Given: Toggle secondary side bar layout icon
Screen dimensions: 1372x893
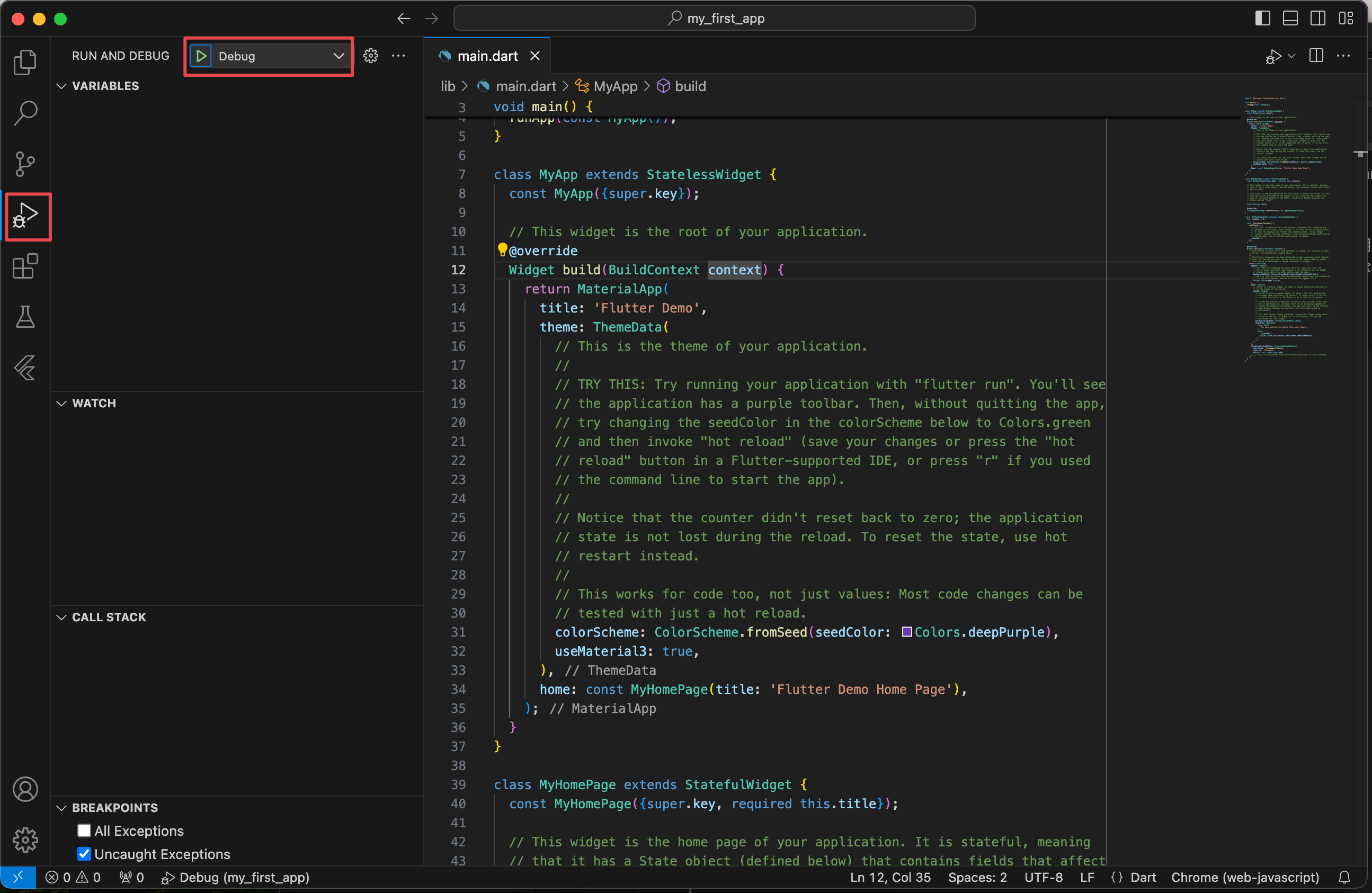Looking at the screenshot, I should coord(1318,19).
